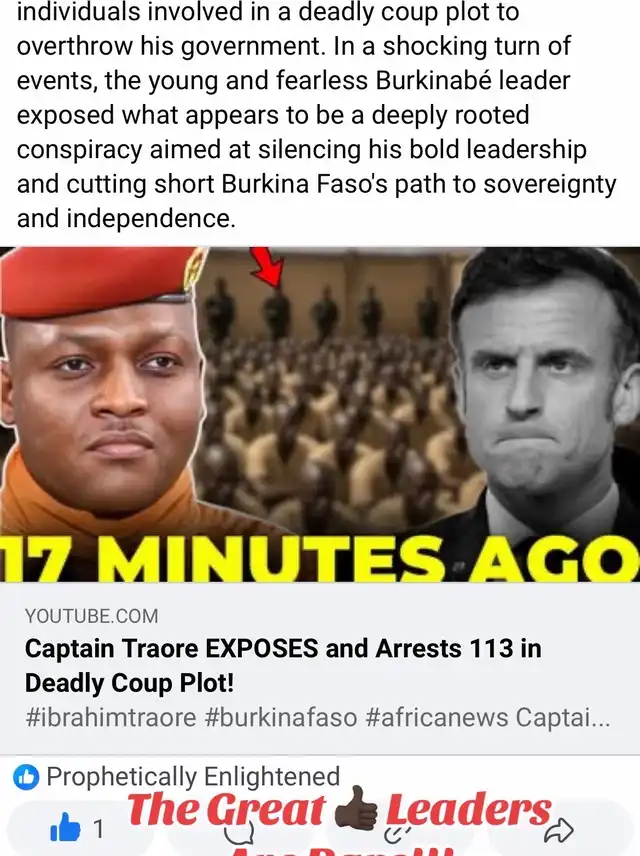The height and width of the screenshot is (856, 640).
Task: Click the post text about the coup plot
Action: click(317, 115)
